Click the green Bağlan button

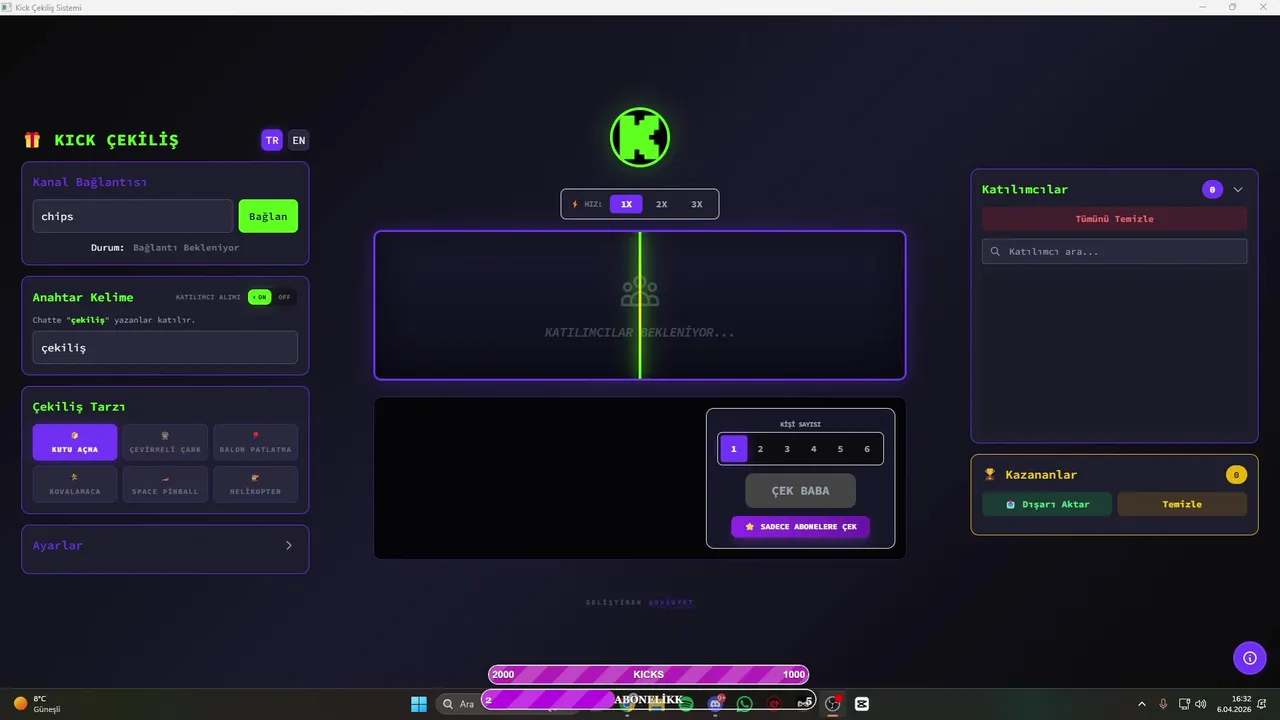(x=268, y=216)
